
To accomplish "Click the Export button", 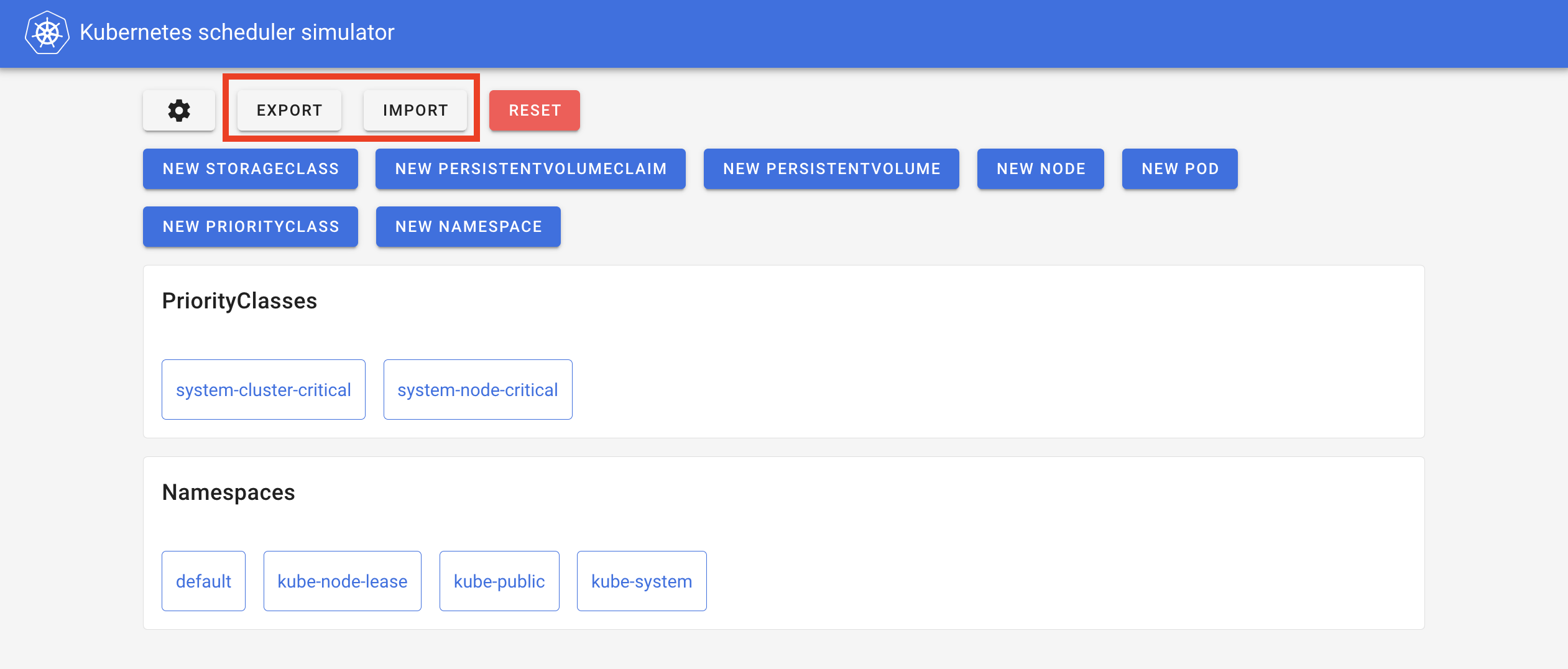I will coord(289,111).
